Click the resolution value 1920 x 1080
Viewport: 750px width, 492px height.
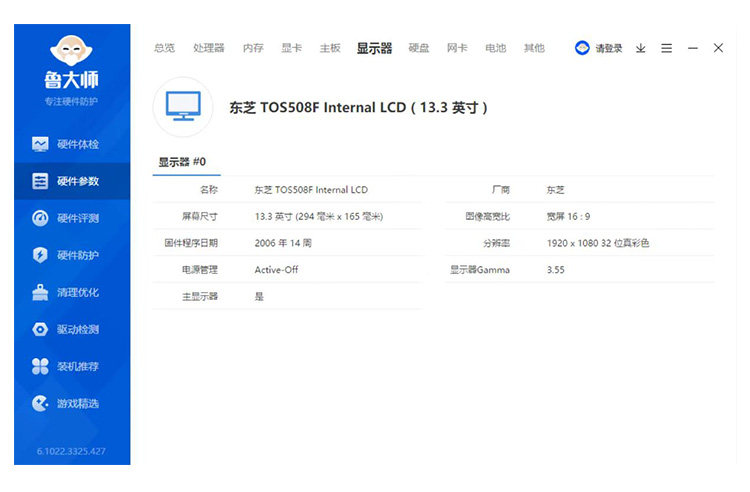pos(597,243)
